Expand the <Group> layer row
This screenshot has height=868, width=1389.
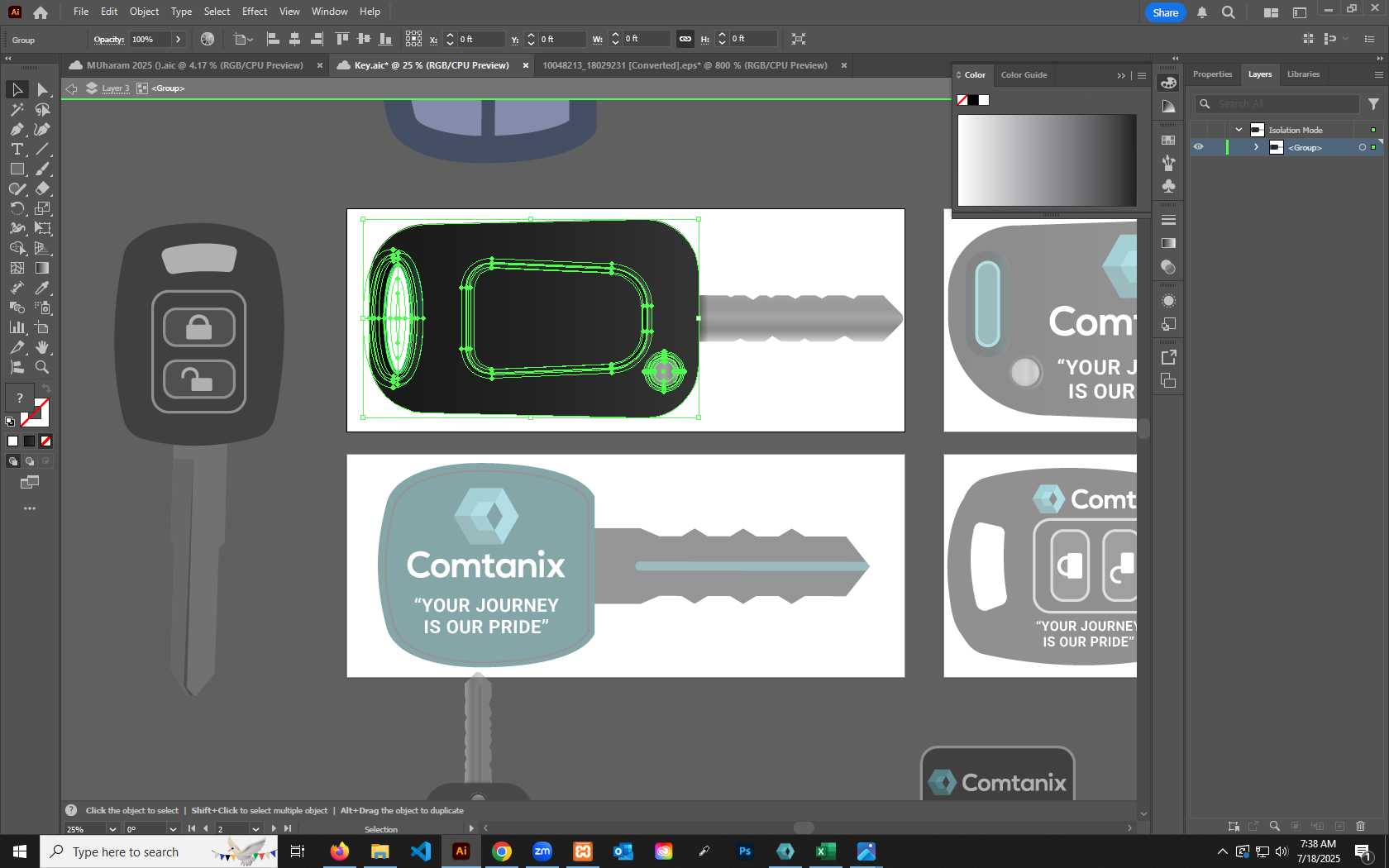click(x=1257, y=147)
